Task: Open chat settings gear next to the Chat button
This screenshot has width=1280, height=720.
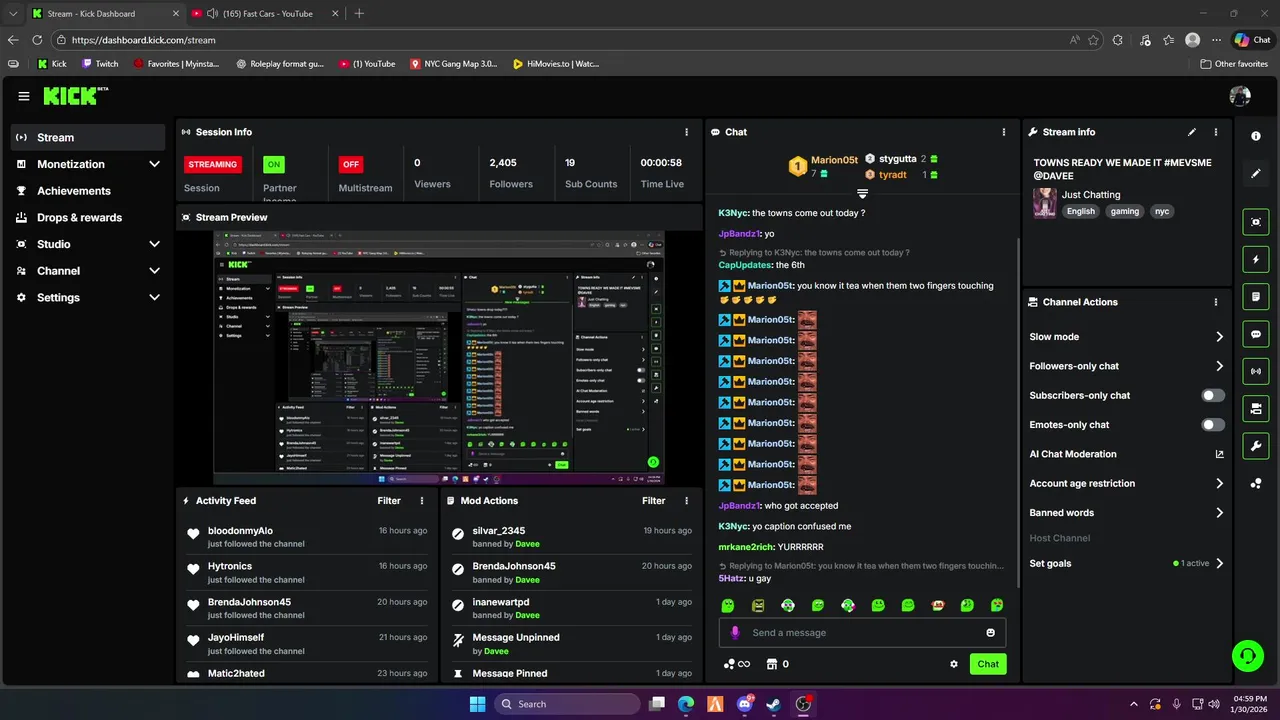Action: (x=954, y=664)
